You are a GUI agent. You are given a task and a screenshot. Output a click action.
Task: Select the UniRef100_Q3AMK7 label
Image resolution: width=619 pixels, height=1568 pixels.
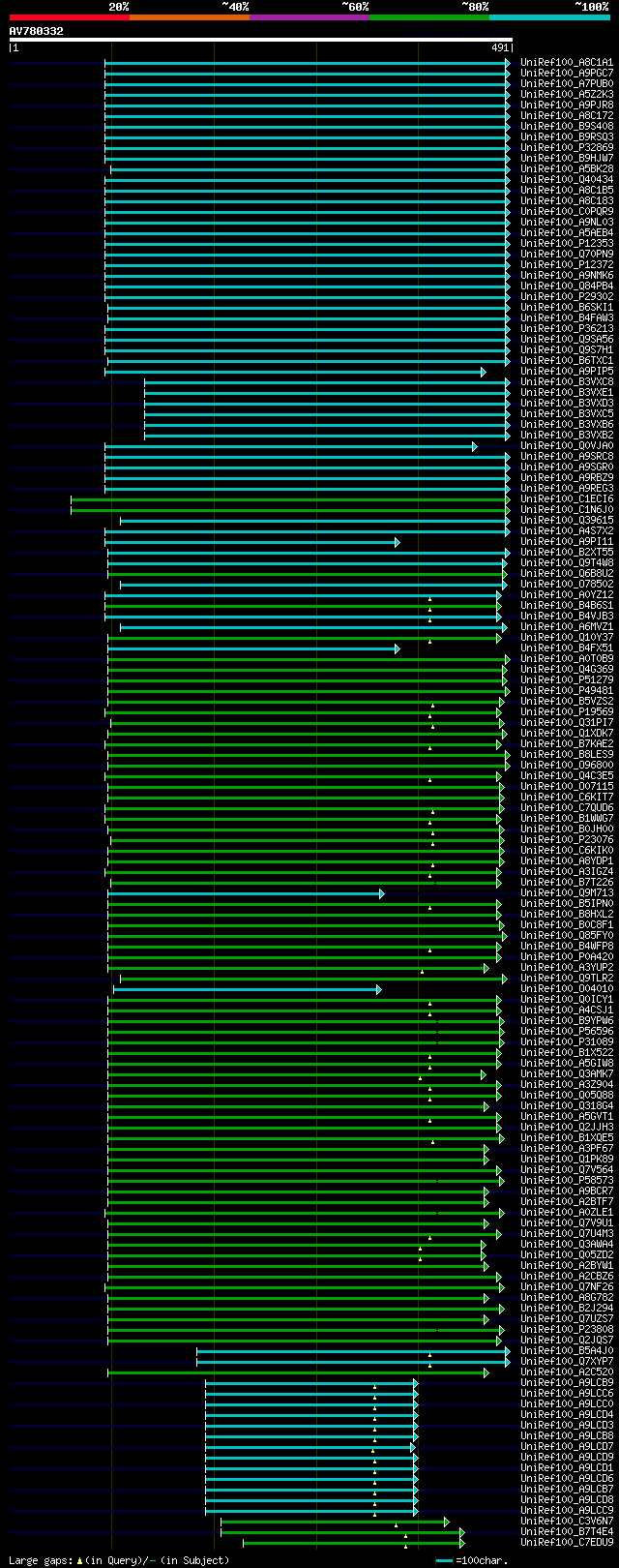(x=567, y=1074)
